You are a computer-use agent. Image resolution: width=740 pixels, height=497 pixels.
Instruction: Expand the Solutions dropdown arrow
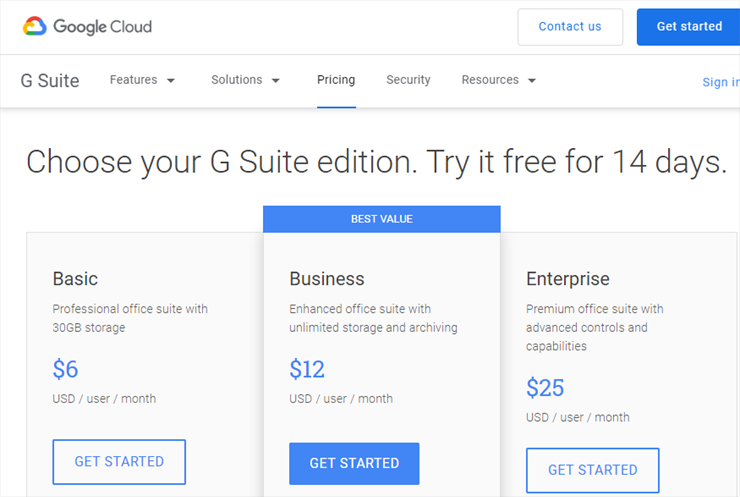[276, 81]
